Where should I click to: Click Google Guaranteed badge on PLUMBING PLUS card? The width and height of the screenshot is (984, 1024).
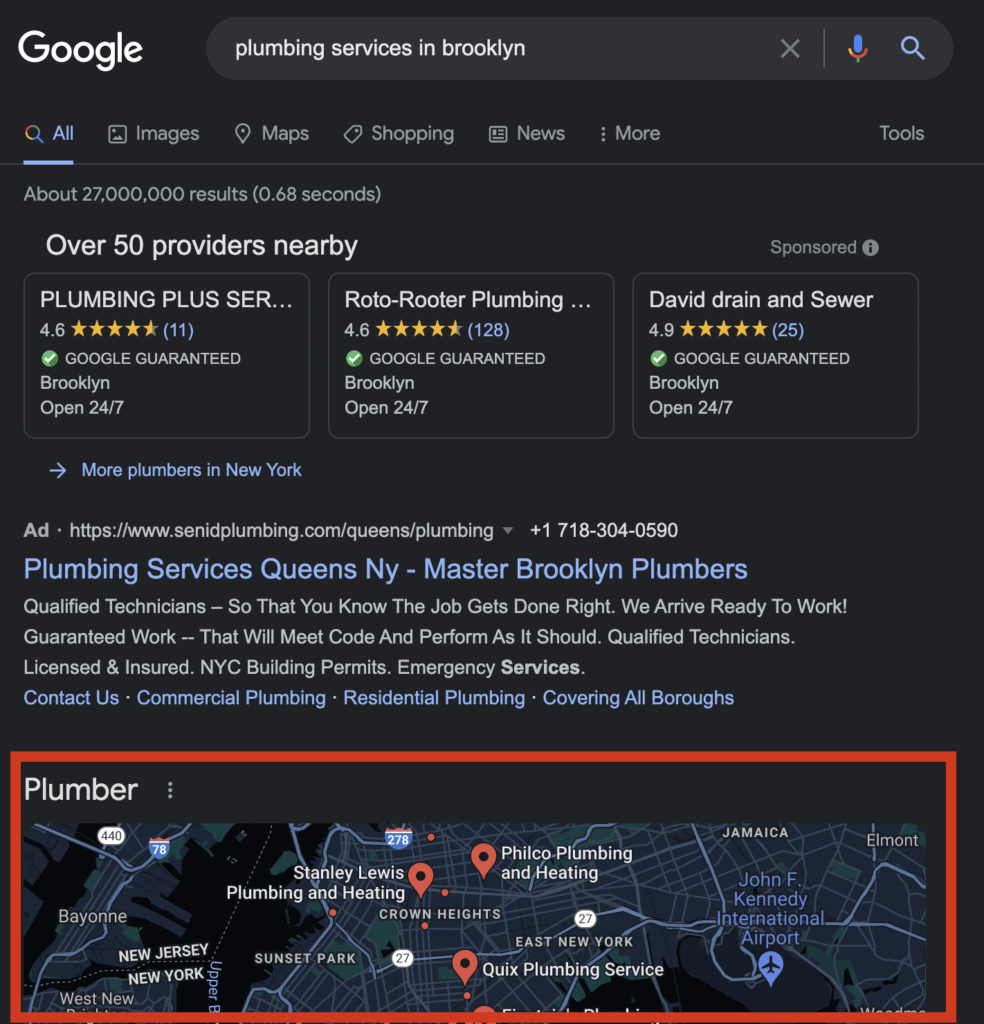click(x=141, y=359)
